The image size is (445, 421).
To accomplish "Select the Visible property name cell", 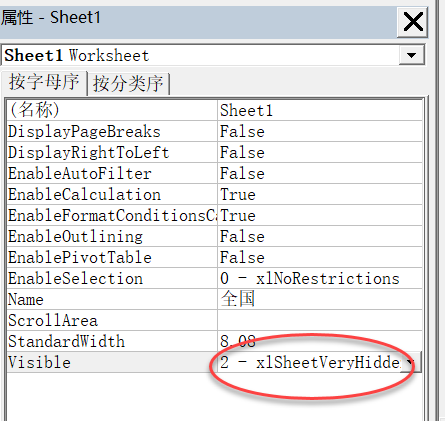I will click(112, 362).
